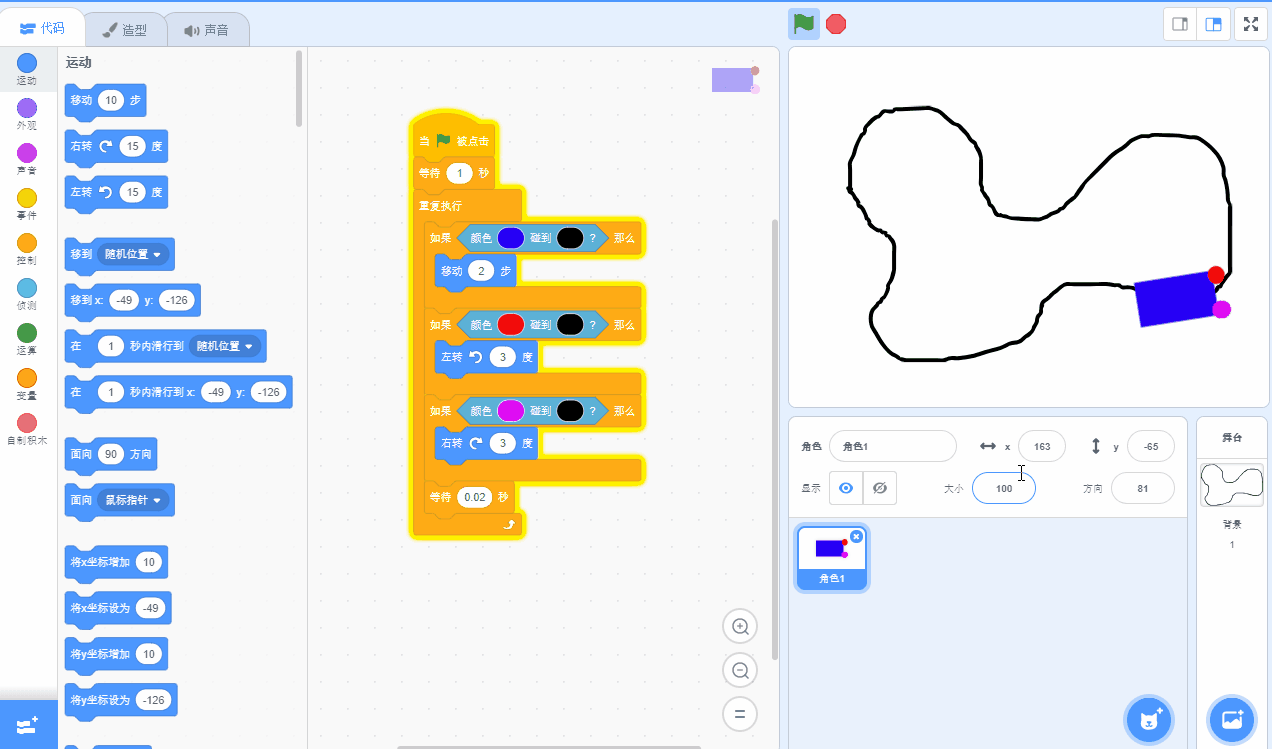Viewport: 1272px width, 749px height.
Task: Click the 面向 90 方向 block
Action: (x=111, y=453)
